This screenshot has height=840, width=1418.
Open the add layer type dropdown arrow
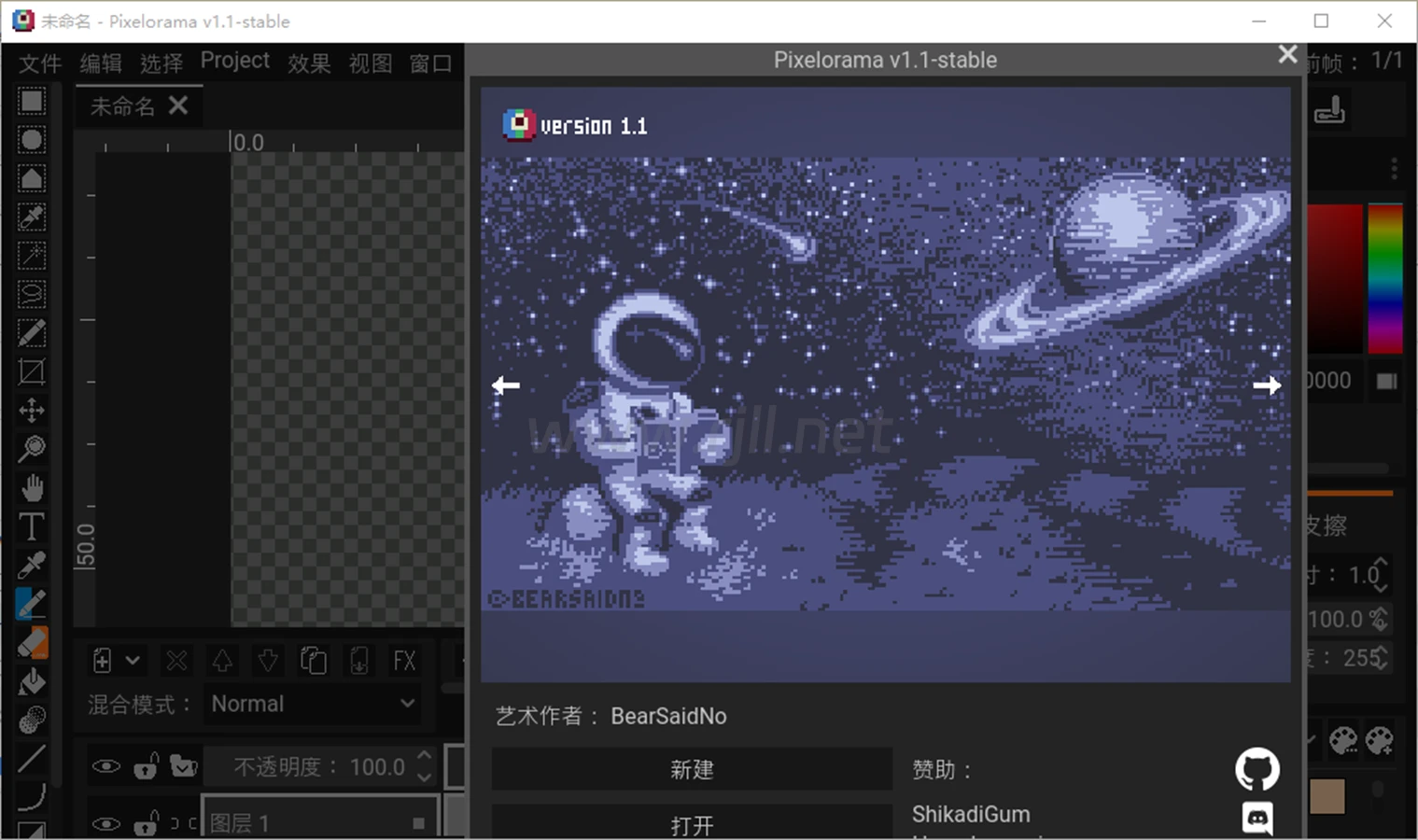pyautogui.click(x=133, y=661)
